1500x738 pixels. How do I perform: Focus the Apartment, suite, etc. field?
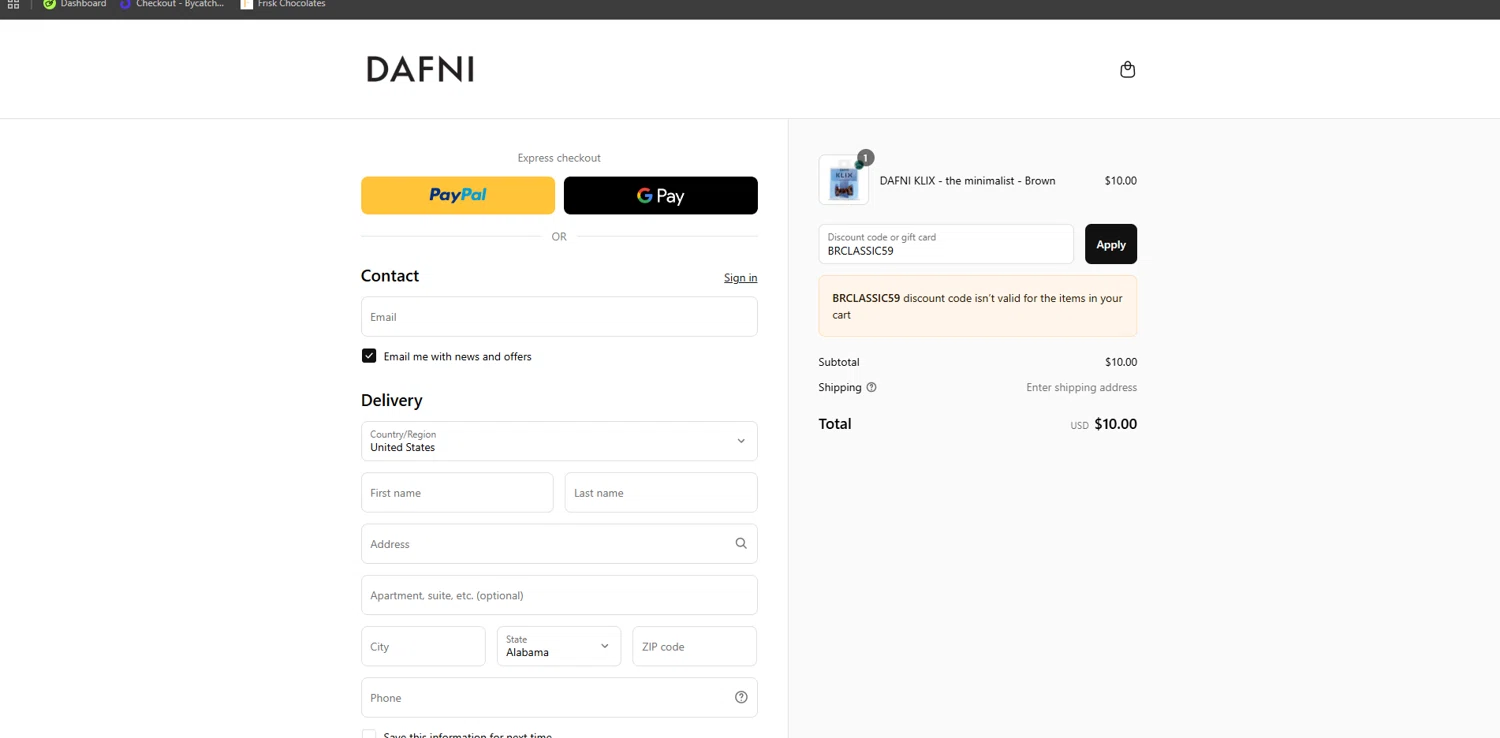(559, 595)
